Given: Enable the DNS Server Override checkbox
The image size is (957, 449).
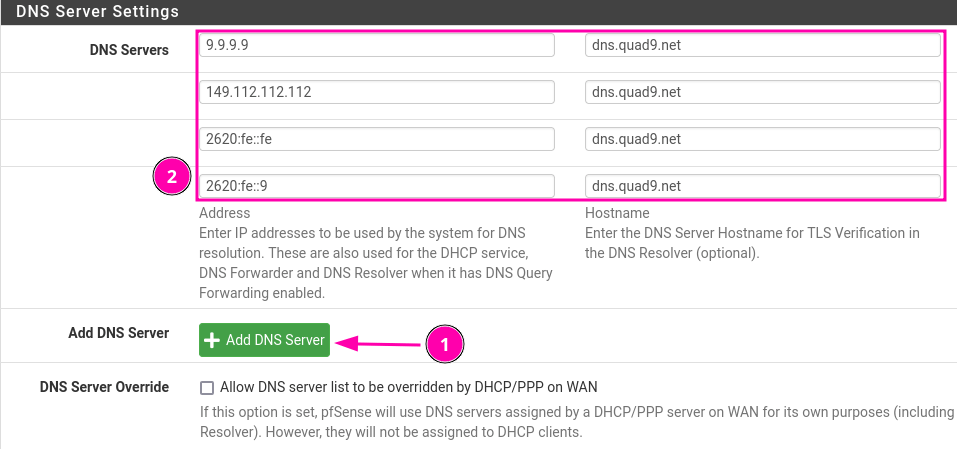Looking at the screenshot, I should coord(207,387).
